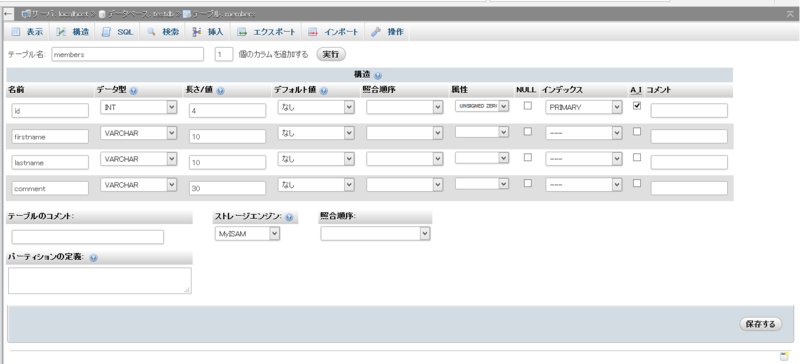This screenshot has height=364, width=800.
Task: Switch to the 検索 tab
Action: [x=163, y=32]
